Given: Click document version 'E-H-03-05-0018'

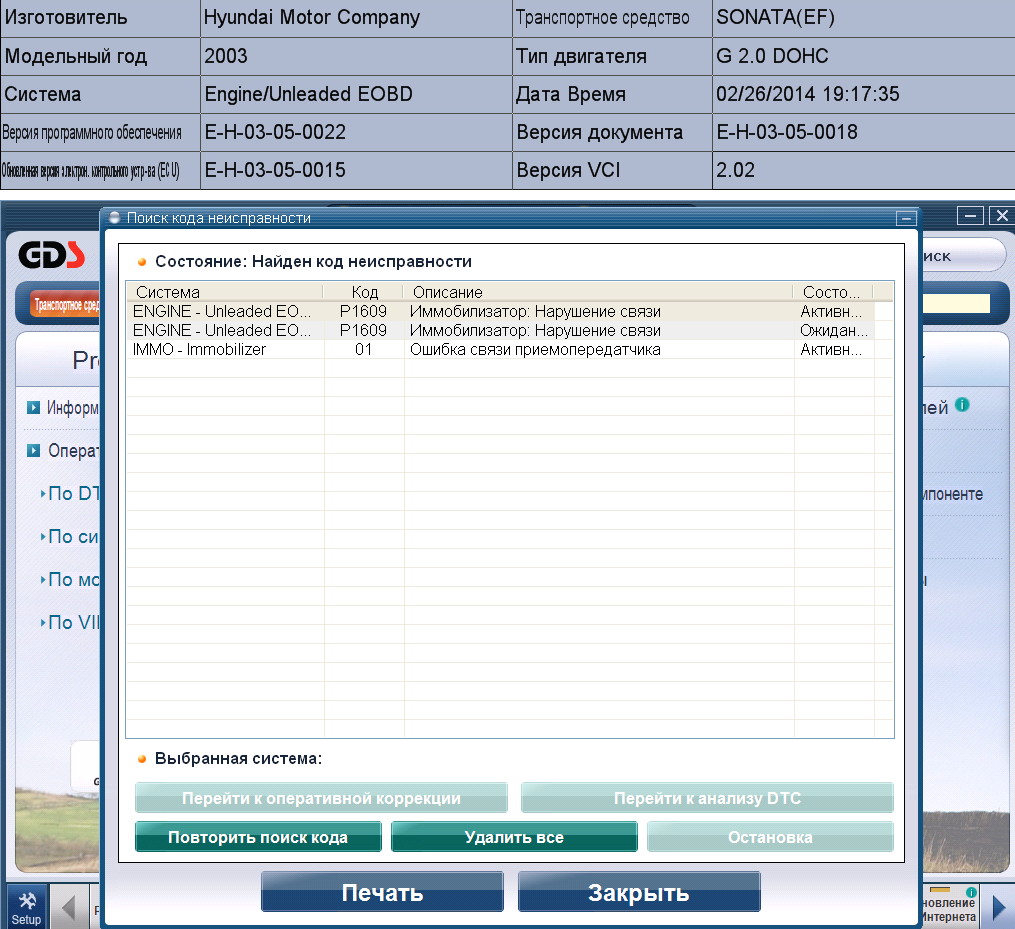Looking at the screenshot, I should (863, 133).
